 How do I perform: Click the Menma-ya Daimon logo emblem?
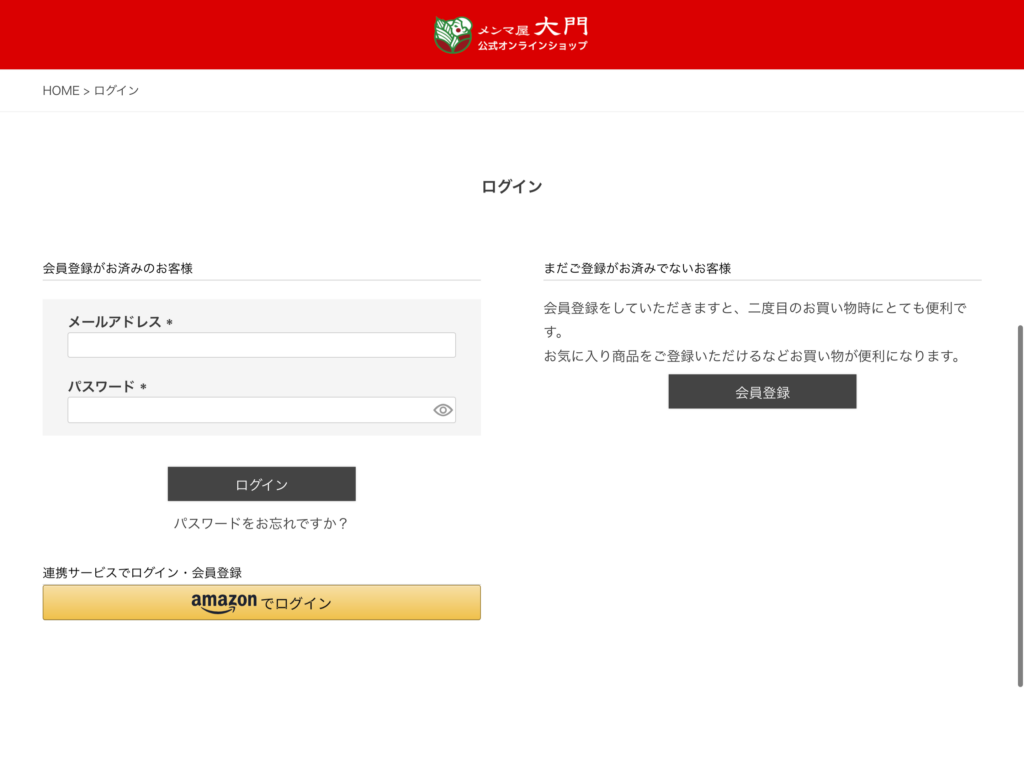tap(453, 35)
